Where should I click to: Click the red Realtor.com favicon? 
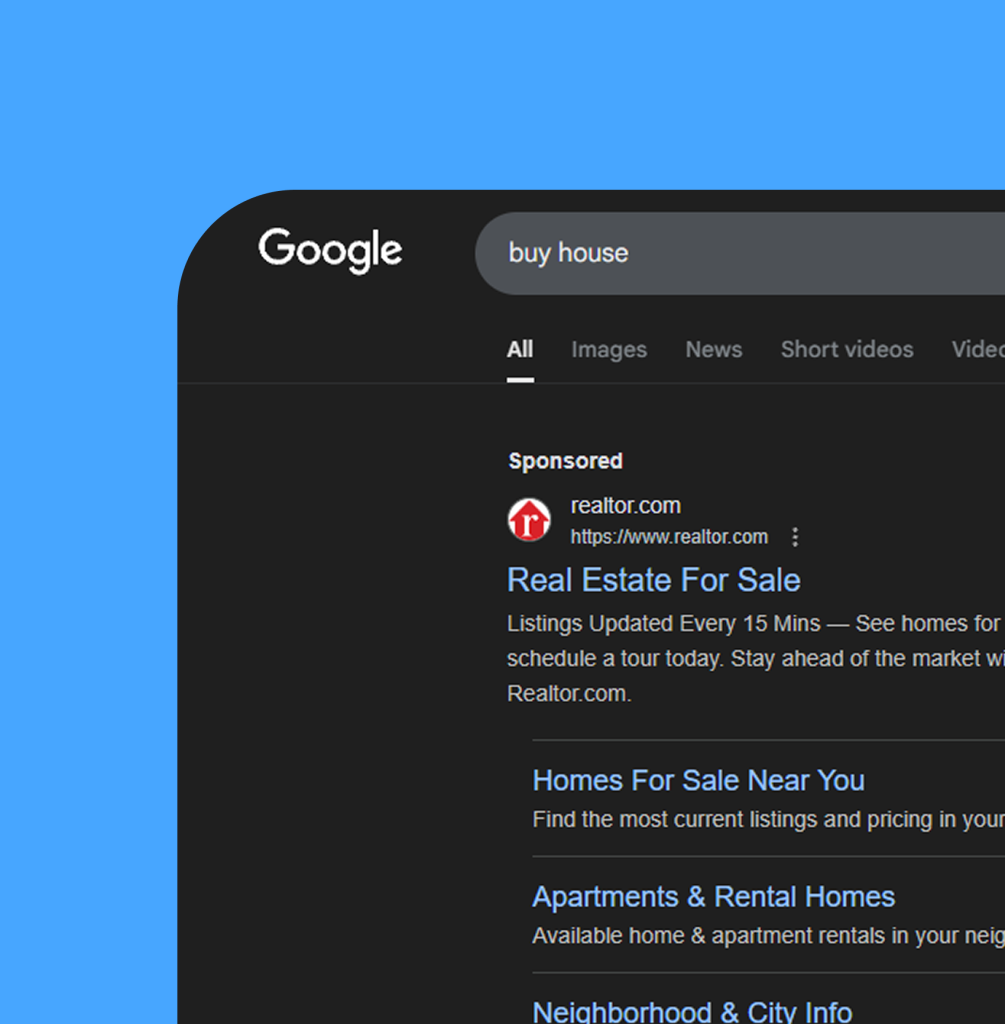529,521
